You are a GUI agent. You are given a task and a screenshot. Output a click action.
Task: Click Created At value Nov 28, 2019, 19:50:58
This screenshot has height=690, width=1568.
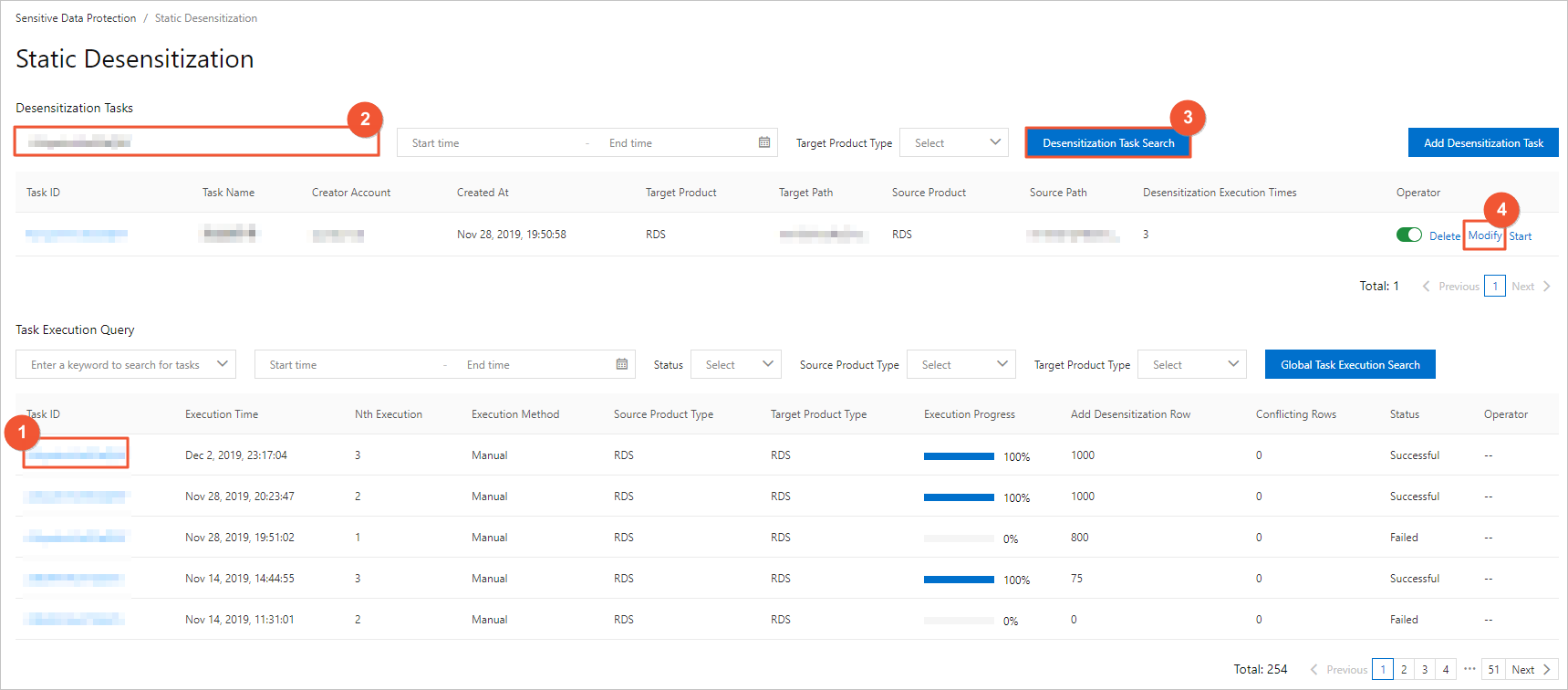point(512,235)
